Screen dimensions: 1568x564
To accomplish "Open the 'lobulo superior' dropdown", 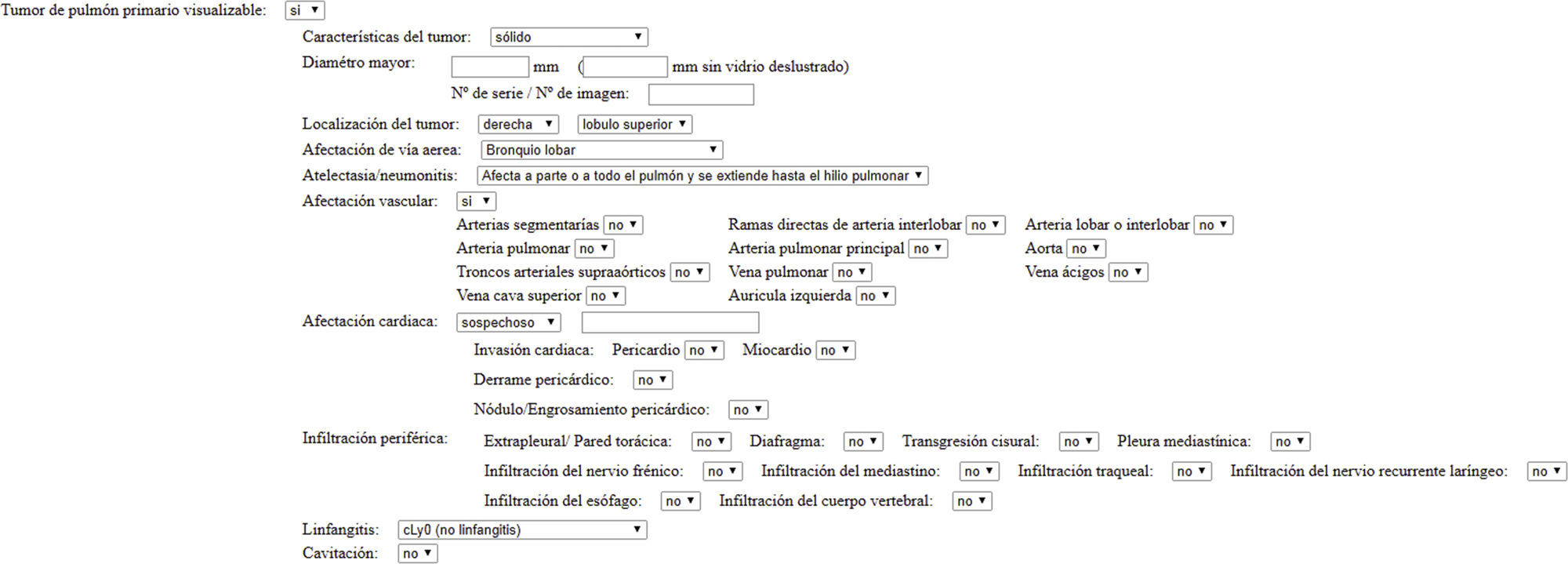I will pyautogui.click(x=634, y=124).
